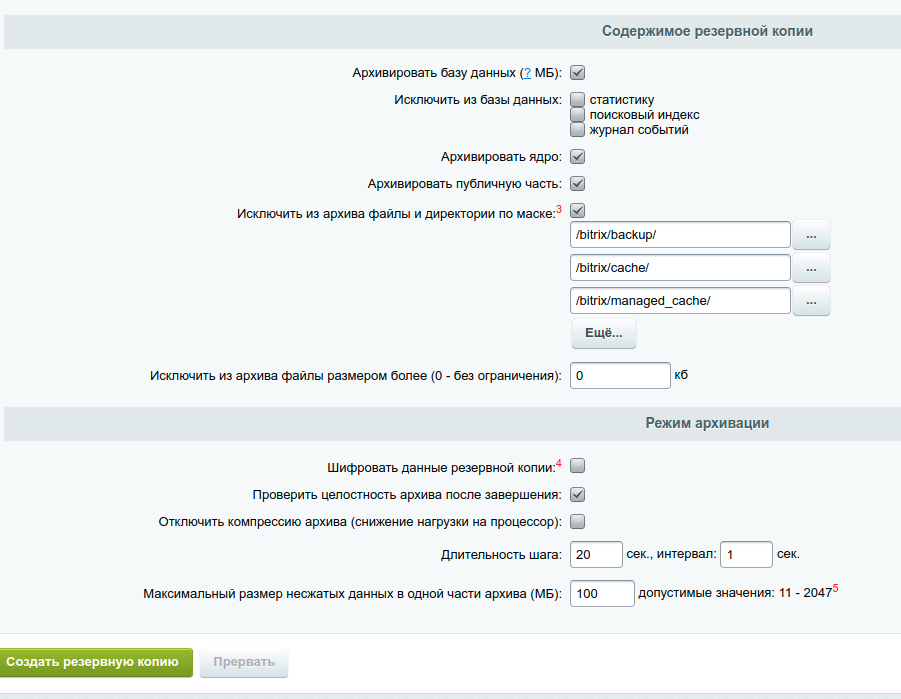
Task: Enable Шифровать данные резервной копии
Action: 577,466
